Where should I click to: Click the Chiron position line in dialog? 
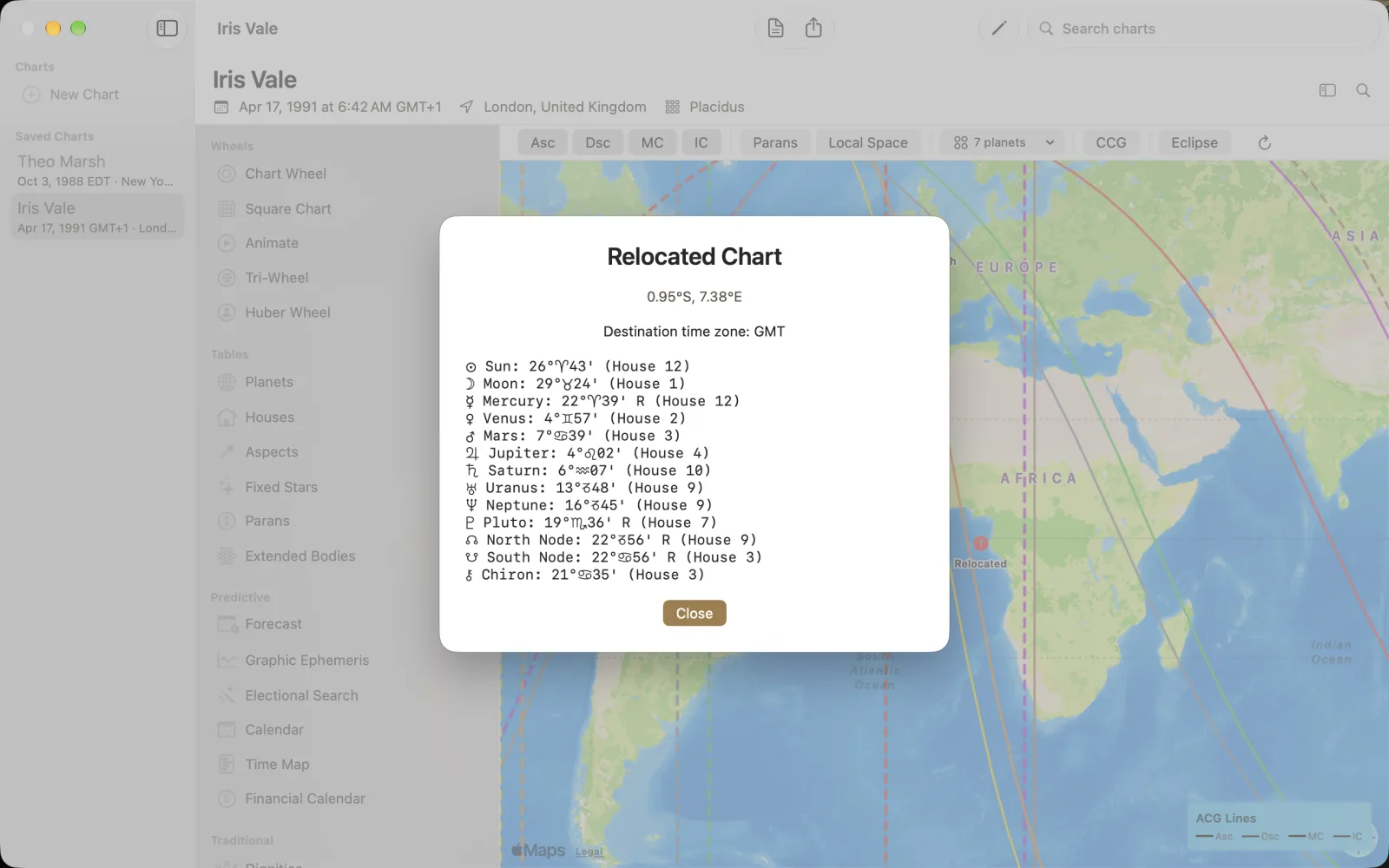(584, 575)
